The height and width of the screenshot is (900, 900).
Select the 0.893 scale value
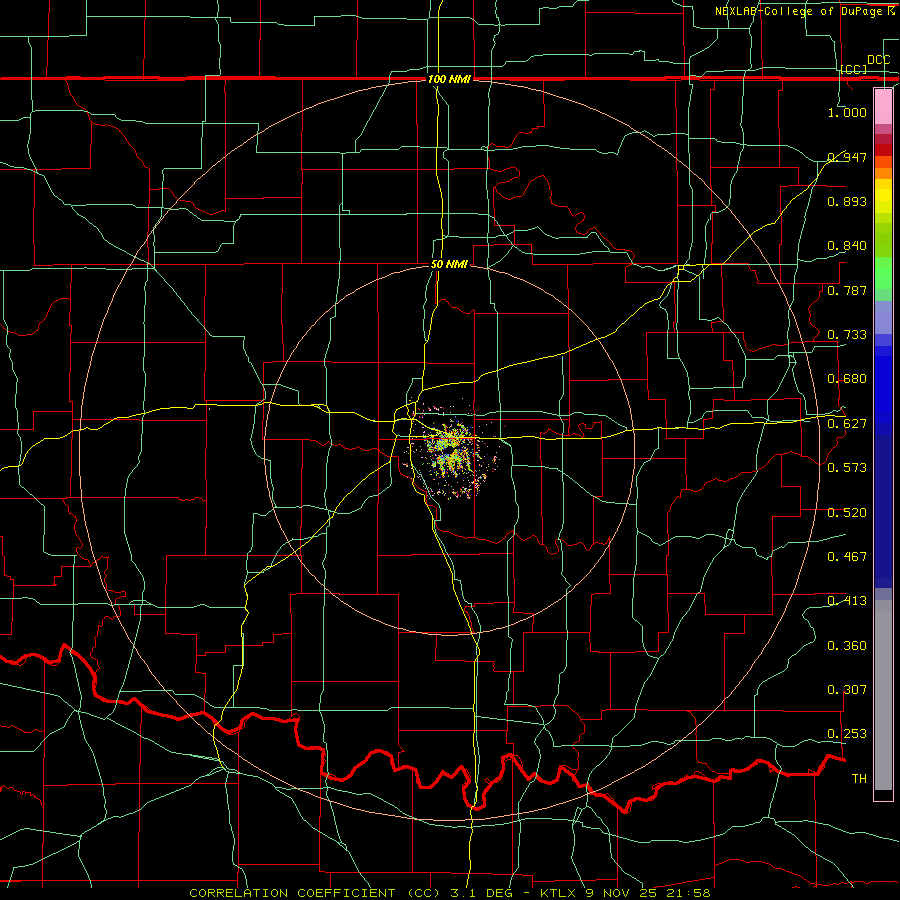pos(847,201)
